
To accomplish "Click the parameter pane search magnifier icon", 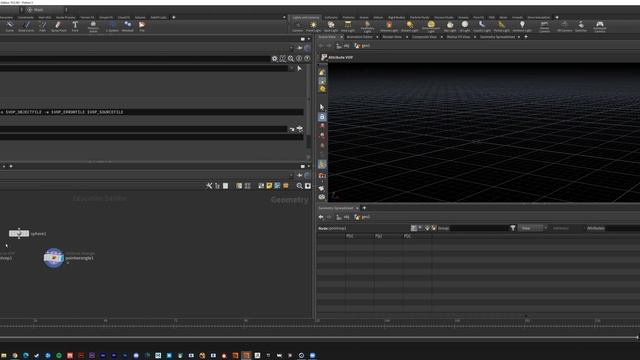I will pyautogui.click(x=291, y=59).
